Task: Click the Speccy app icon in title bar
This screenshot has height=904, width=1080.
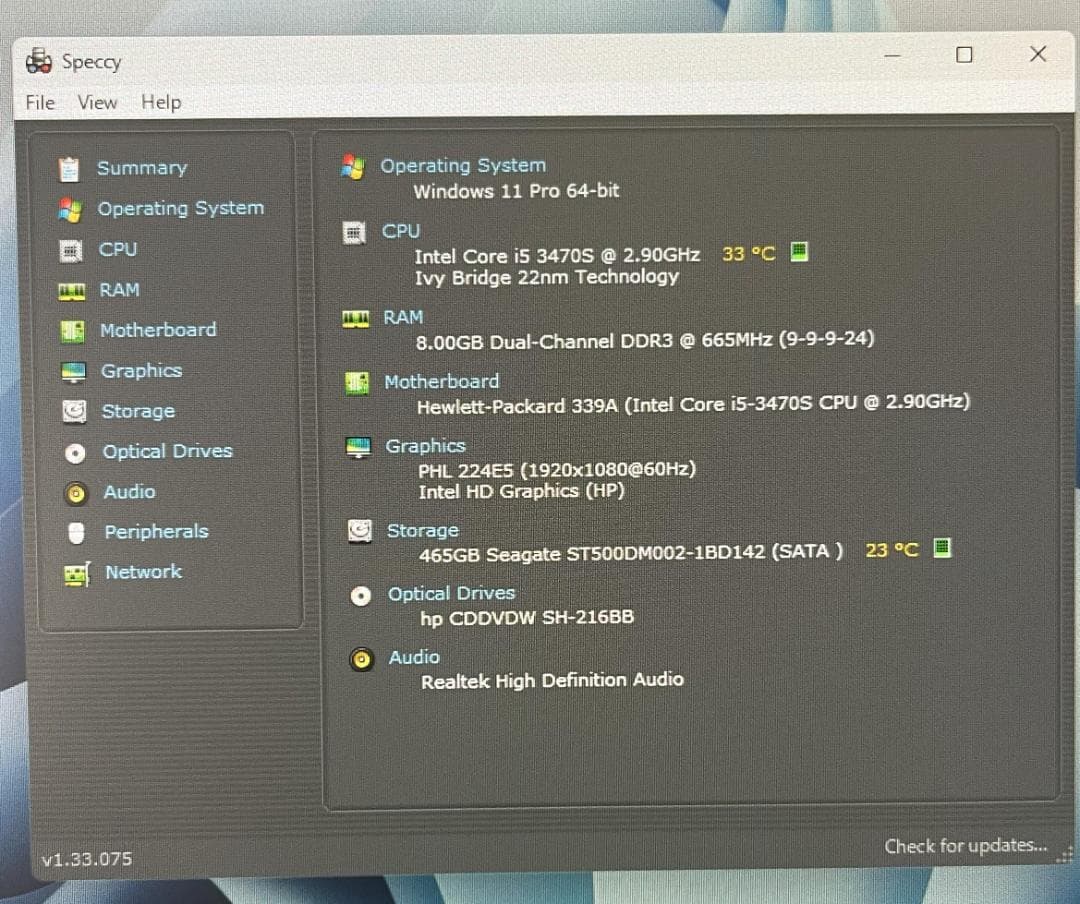Action: [x=39, y=61]
